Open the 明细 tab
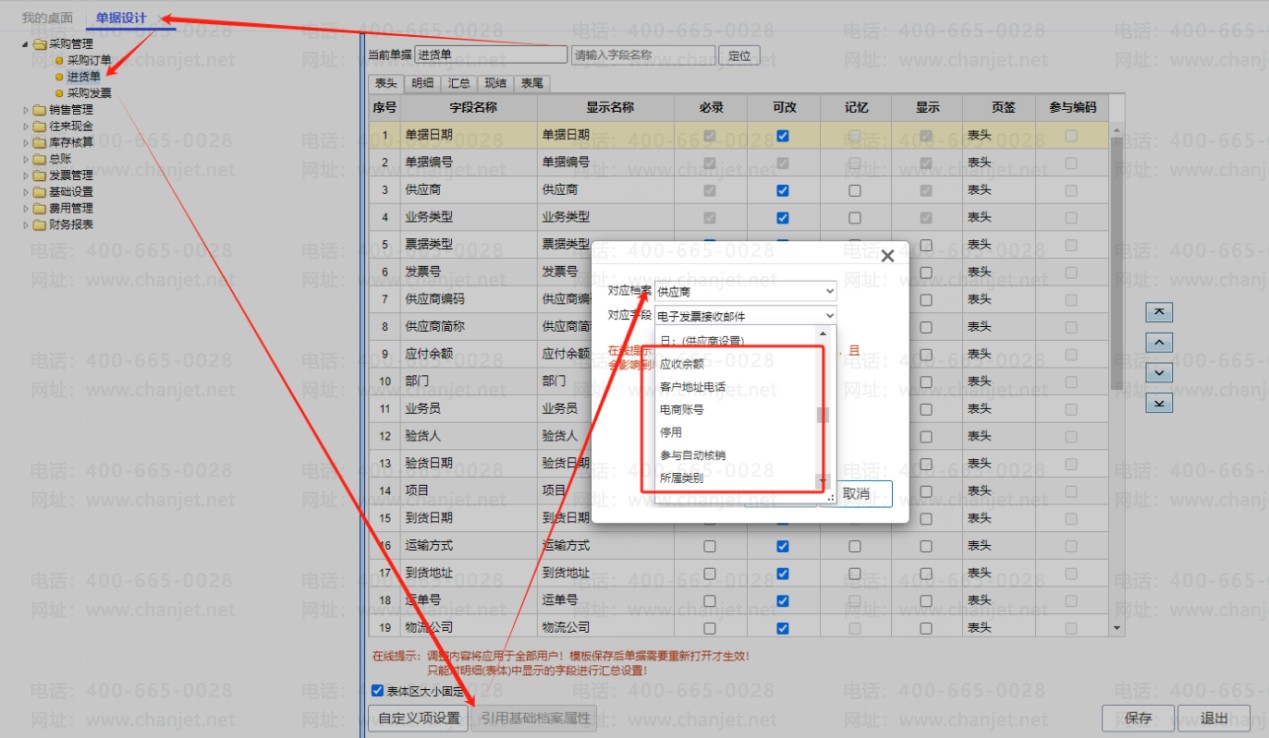1269x738 pixels. (422, 84)
